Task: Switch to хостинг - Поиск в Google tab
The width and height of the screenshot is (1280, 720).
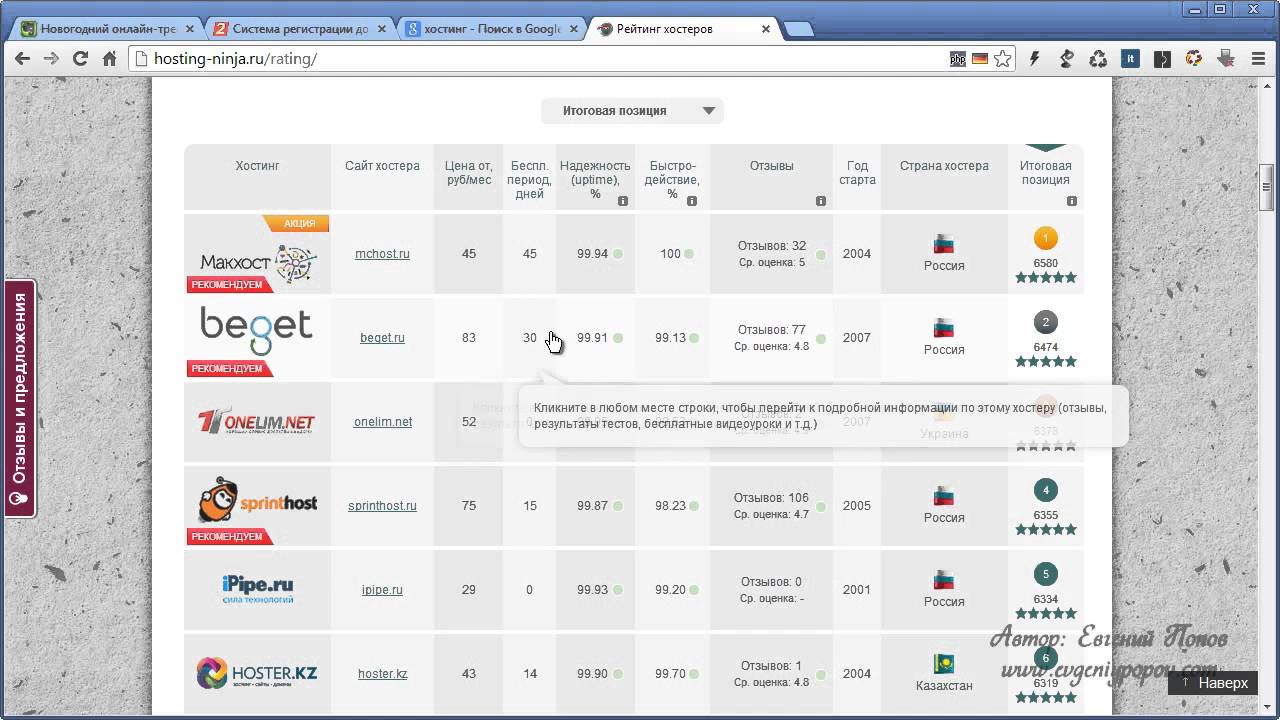Action: 490,29
